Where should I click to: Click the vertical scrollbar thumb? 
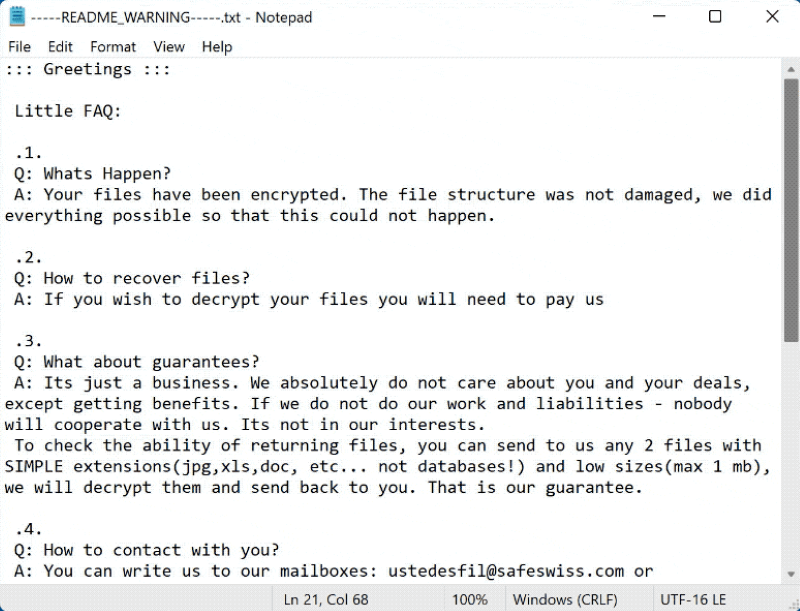(791, 210)
